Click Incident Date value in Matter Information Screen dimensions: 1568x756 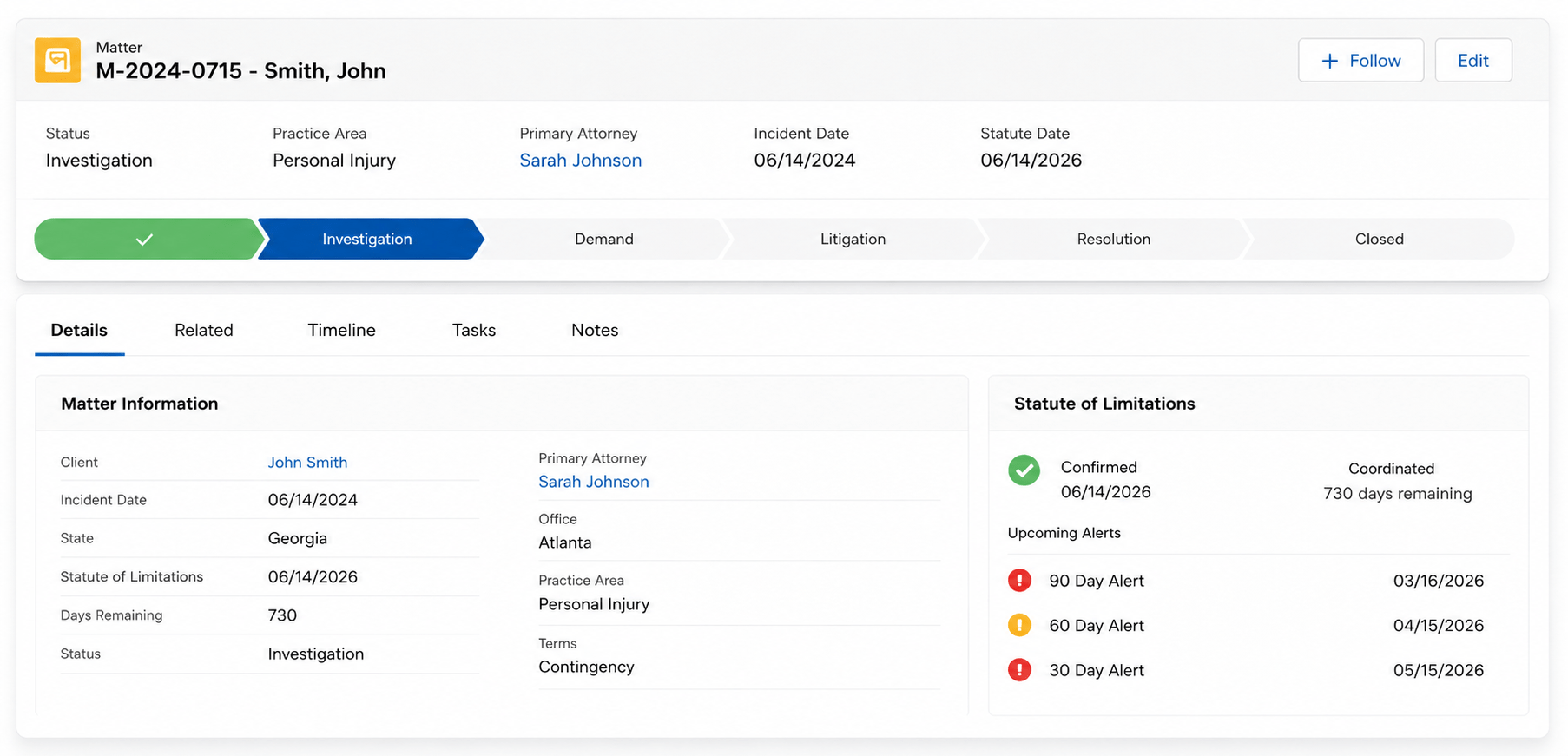coord(313,500)
